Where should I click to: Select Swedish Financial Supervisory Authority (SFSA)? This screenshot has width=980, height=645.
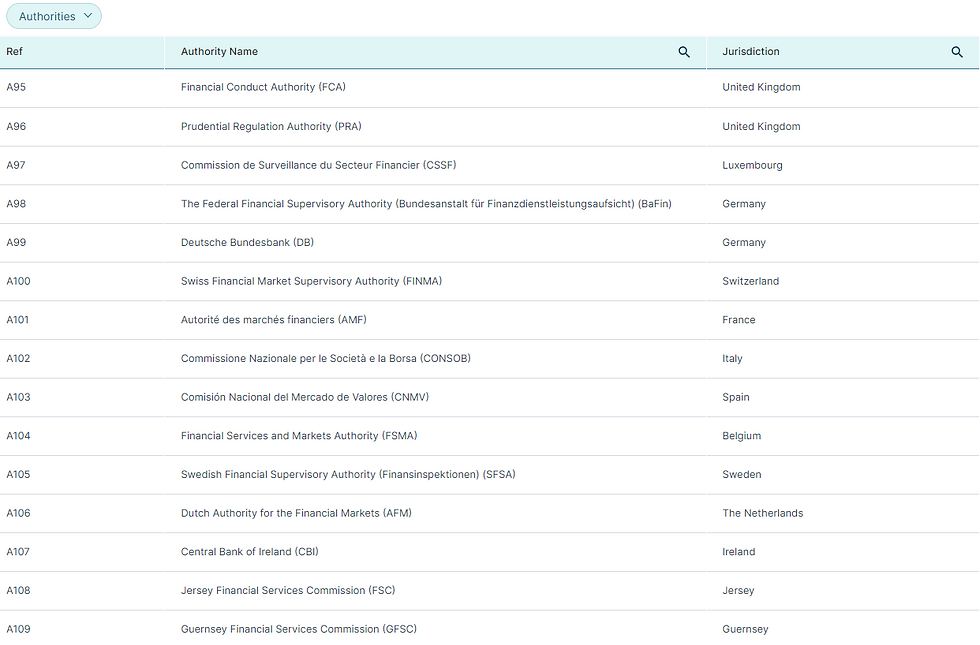(x=348, y=475)
